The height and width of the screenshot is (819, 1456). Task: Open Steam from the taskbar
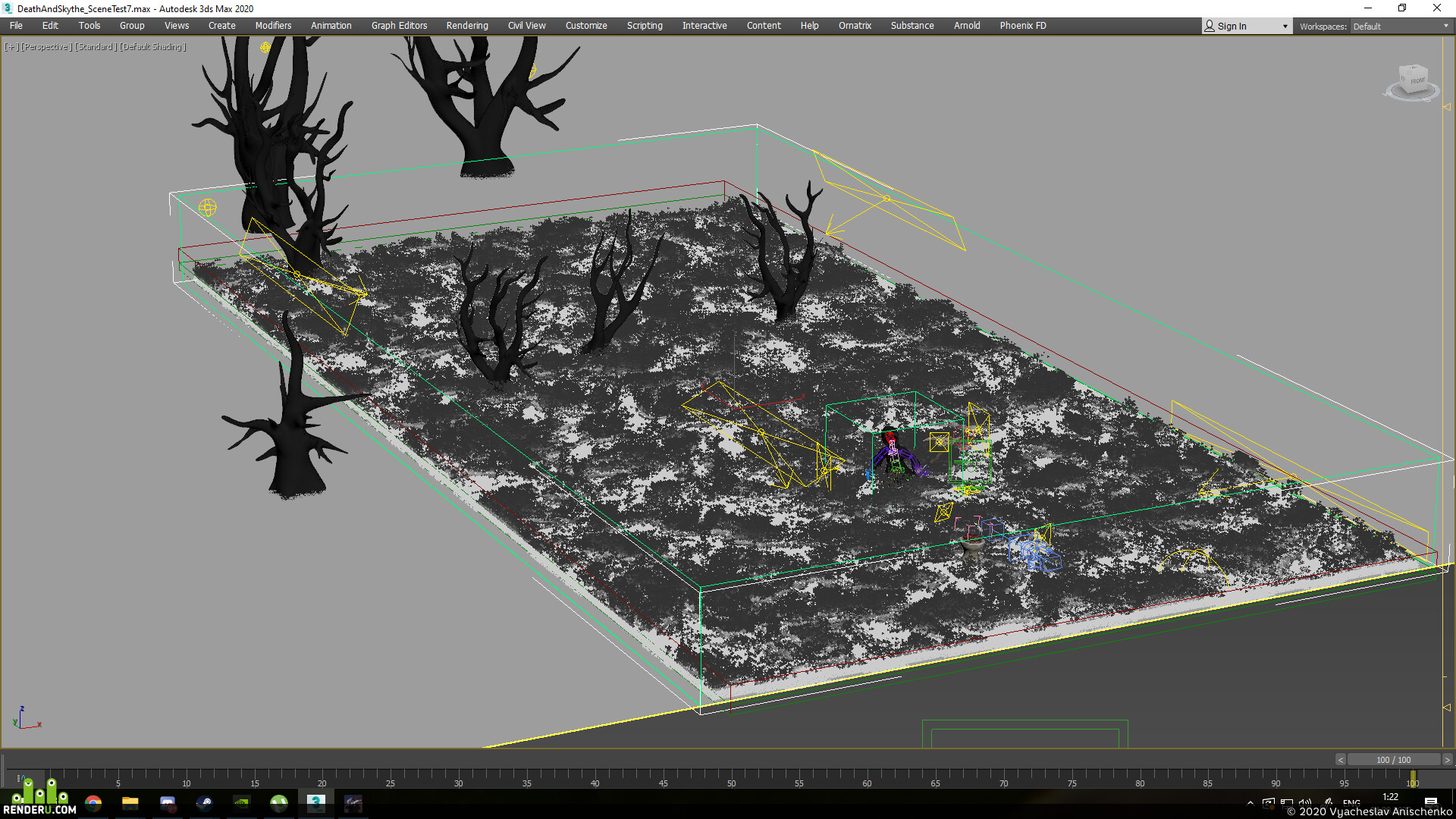tap(205, 803)
